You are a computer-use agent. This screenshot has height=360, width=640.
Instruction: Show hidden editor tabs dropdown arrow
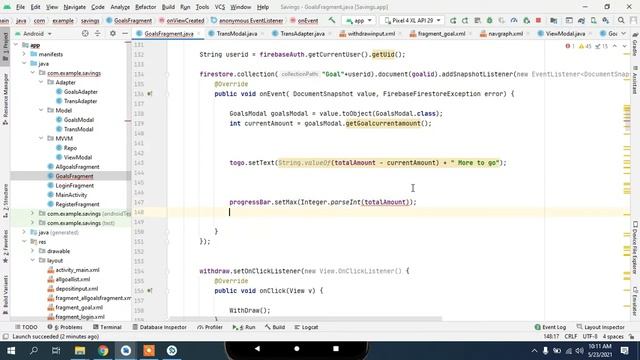624,33
